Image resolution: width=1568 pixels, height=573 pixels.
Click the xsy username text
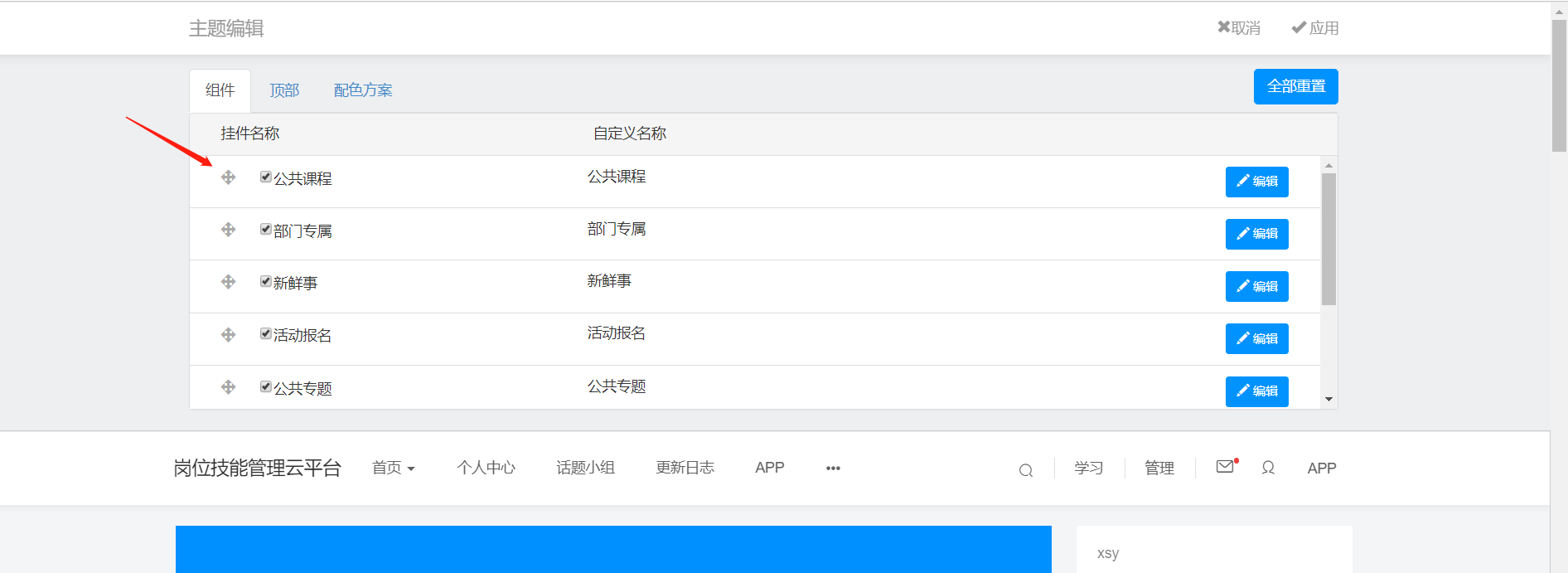(1108, 553)
